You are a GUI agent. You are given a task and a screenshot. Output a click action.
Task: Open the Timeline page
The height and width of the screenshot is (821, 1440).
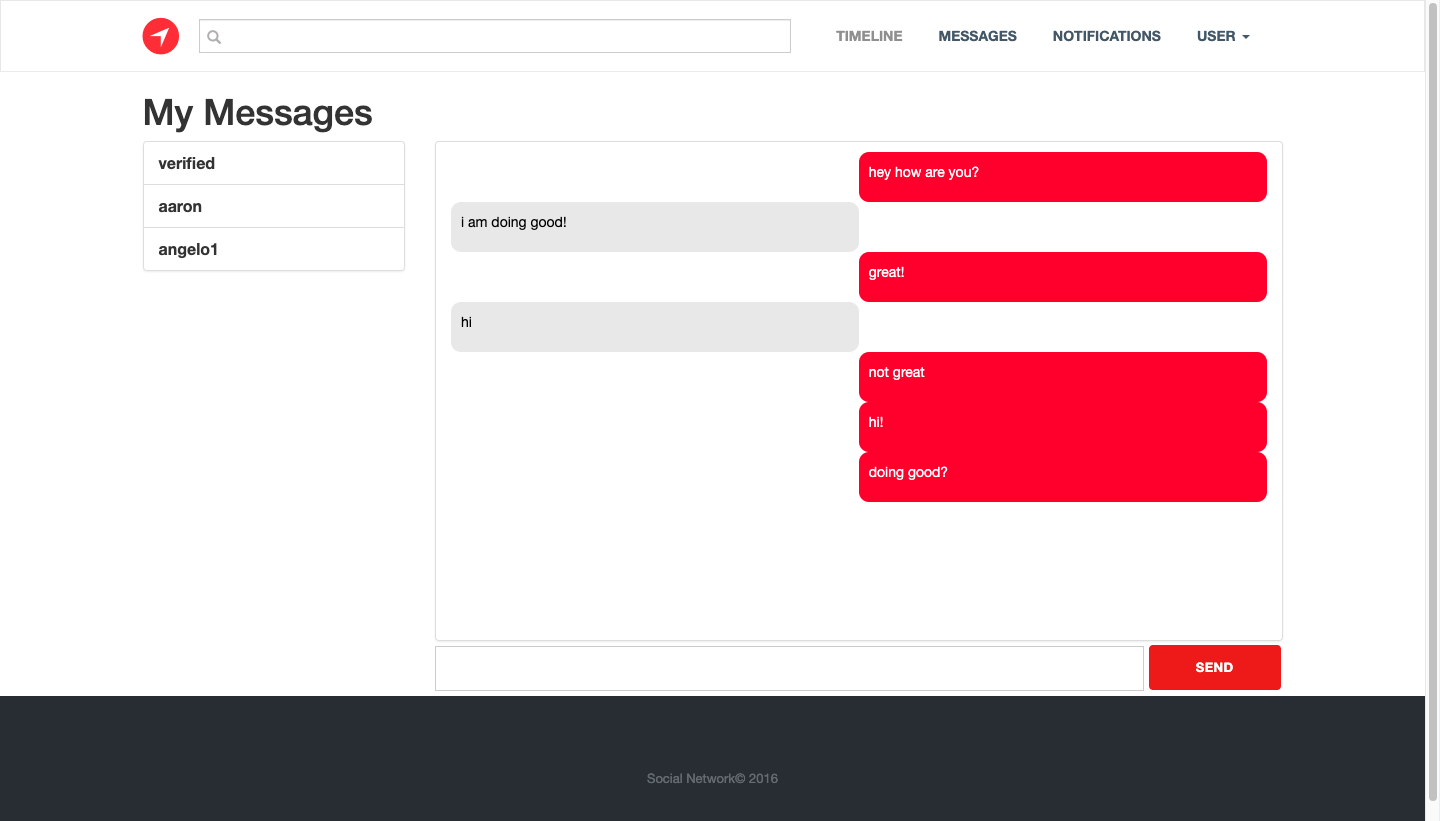coord(869,36)
